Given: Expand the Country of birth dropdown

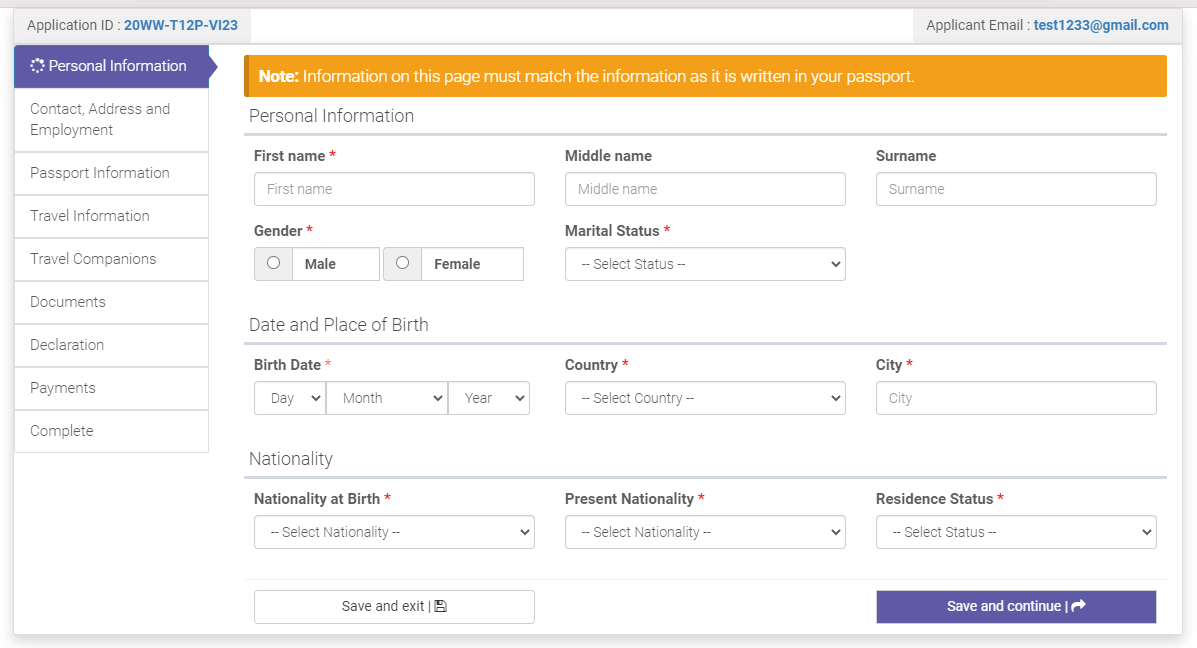Looking at the screenshot, I should click(705, 398).
